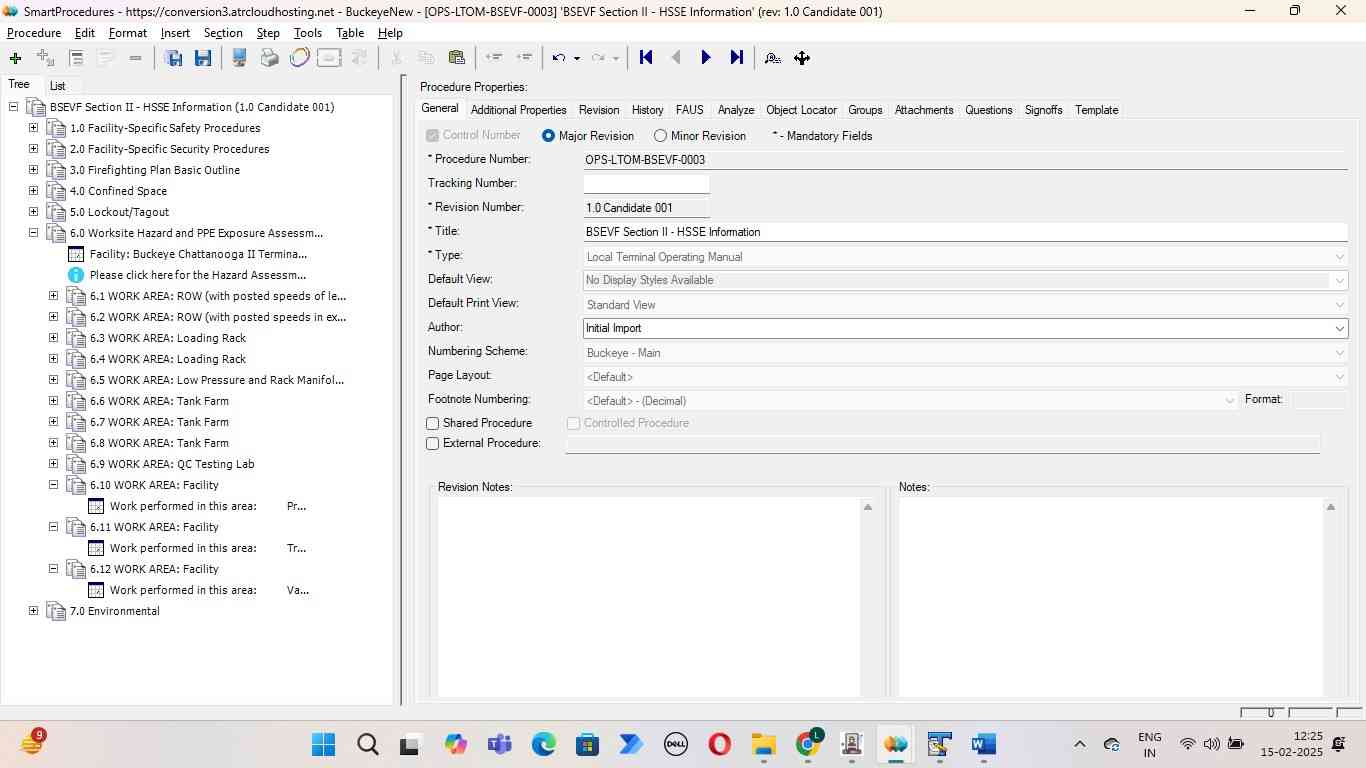The image size is (1366, 768).
Task: Click the Windows Start button
Action: [323, 745]
